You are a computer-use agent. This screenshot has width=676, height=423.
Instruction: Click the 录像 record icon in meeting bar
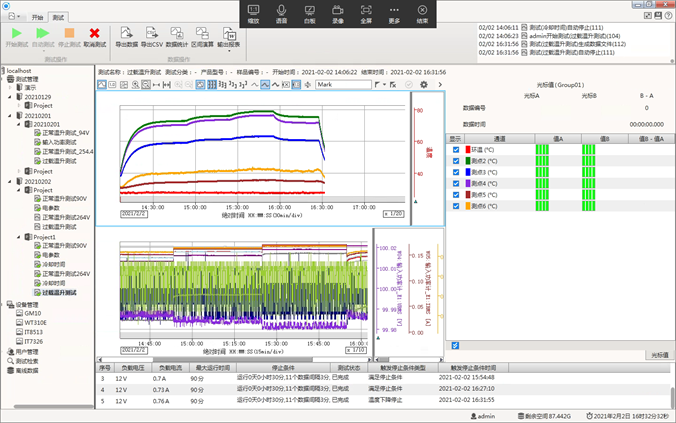[337, 10]
